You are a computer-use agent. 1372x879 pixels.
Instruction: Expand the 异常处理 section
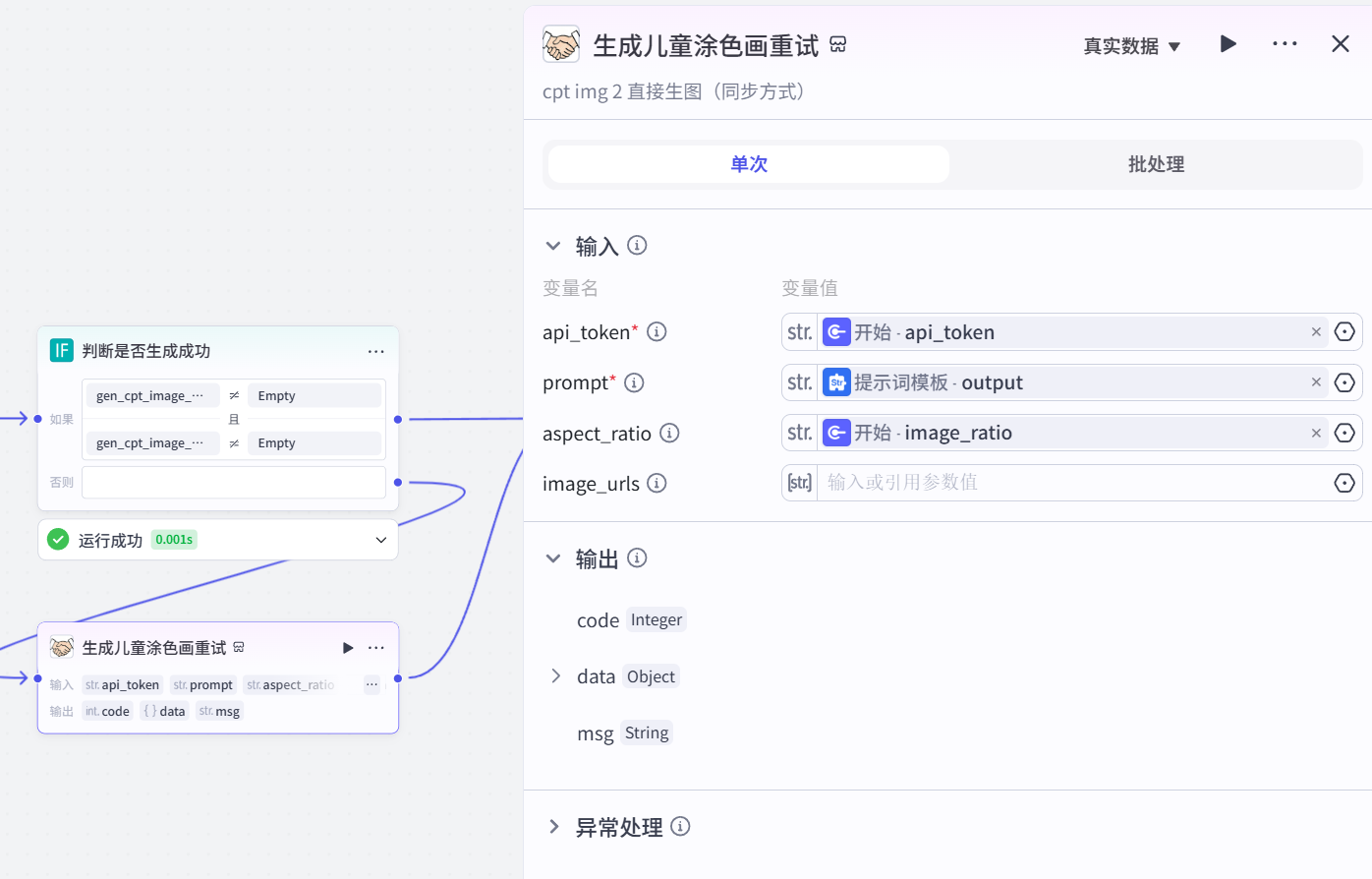pyautogui.click(x=553, y=827)
